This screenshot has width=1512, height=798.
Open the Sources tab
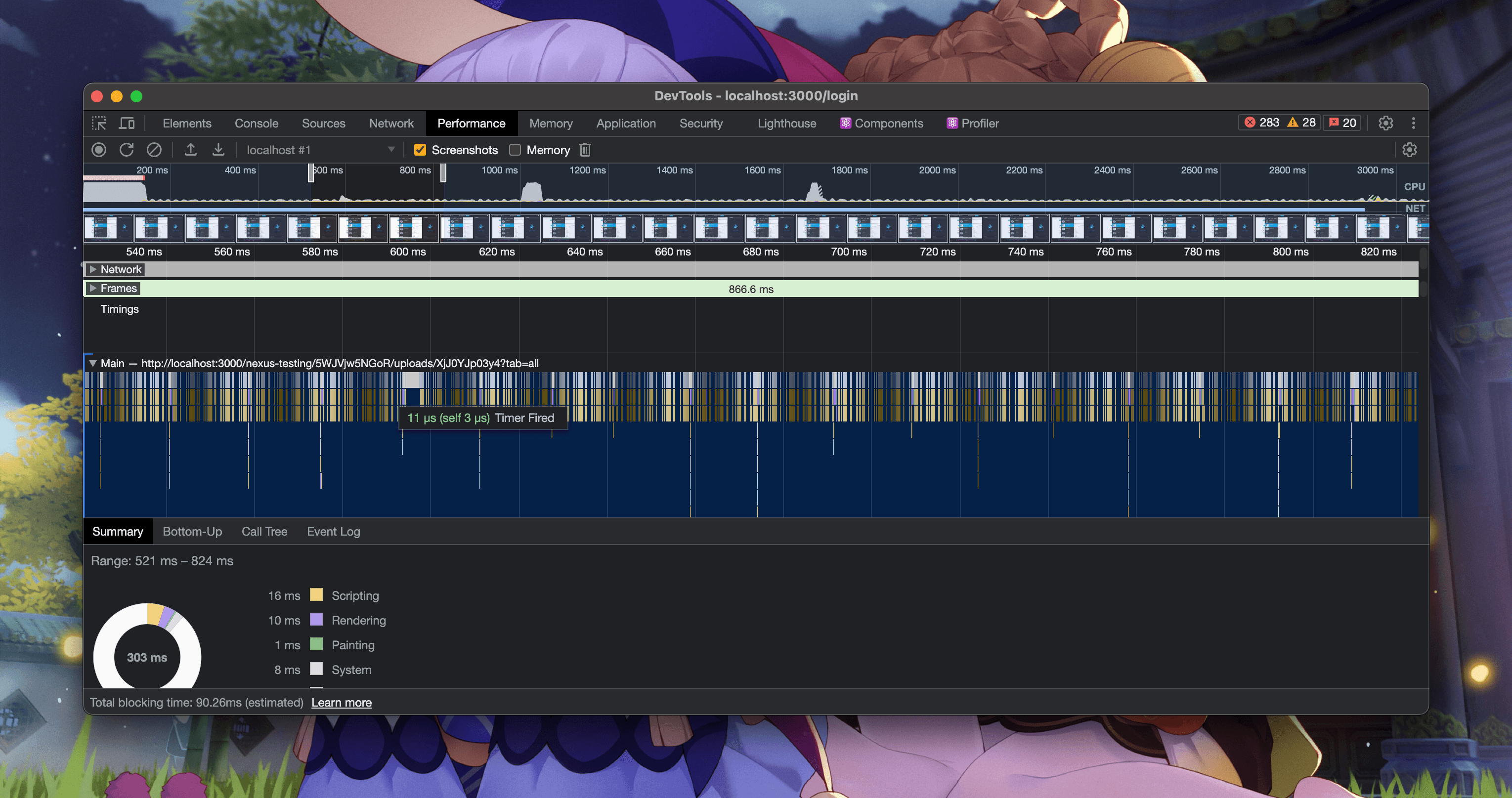coord(323,123)
